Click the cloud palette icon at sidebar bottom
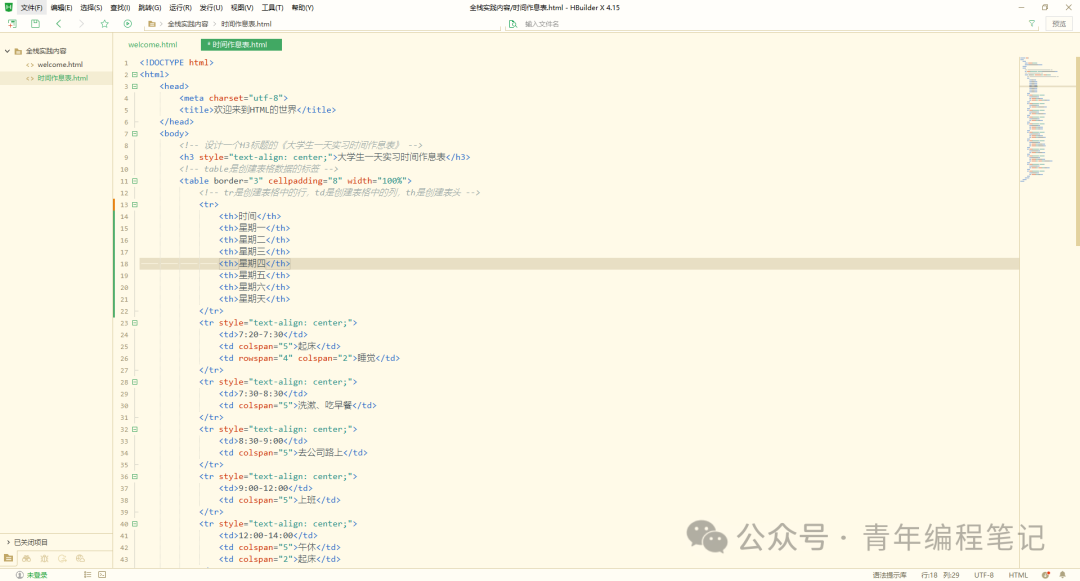The height and width of the screenshot is (581, 1080). tap(81, 558)
